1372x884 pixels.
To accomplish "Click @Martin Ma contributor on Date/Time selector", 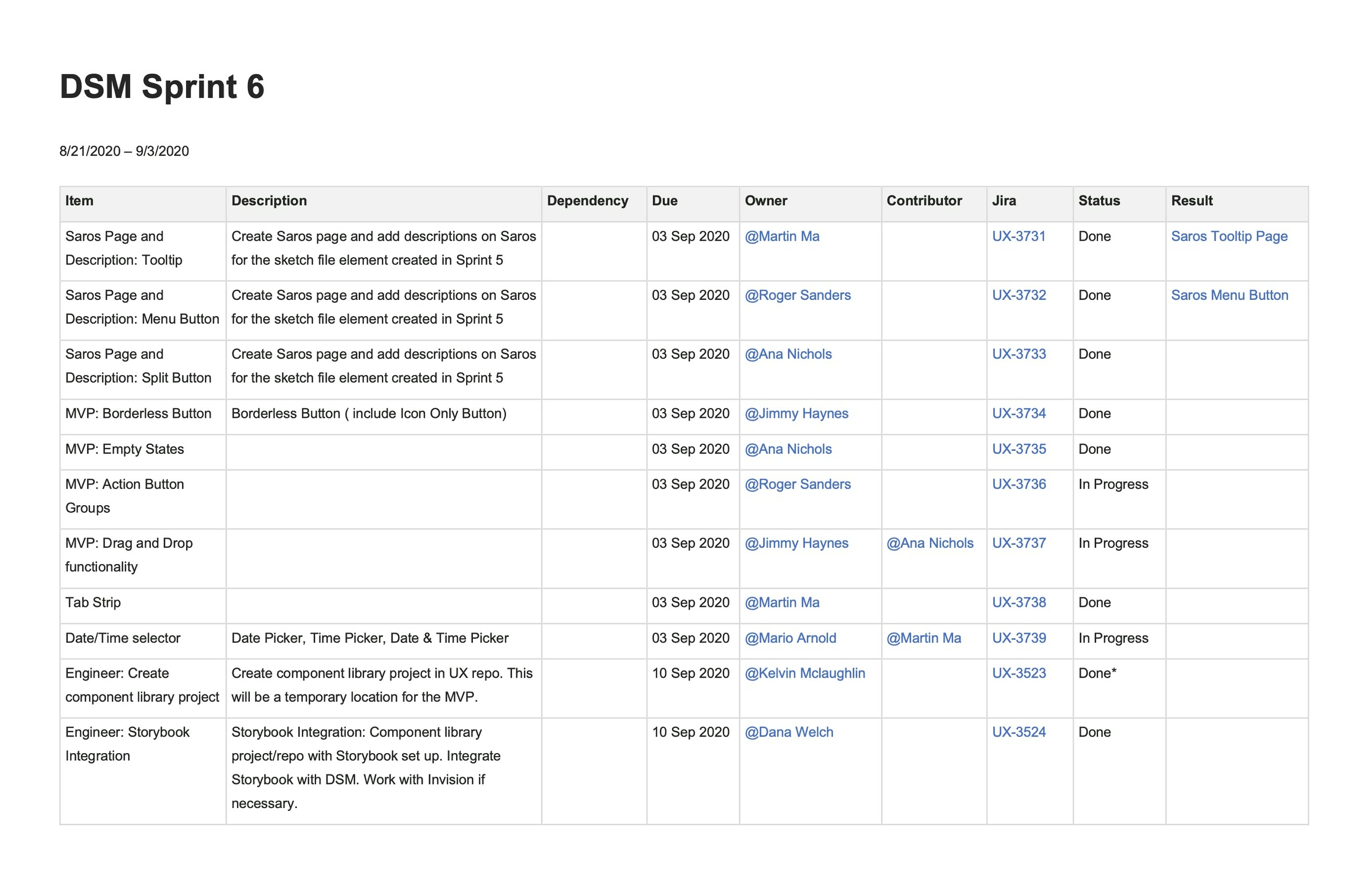I will [923, 638].
